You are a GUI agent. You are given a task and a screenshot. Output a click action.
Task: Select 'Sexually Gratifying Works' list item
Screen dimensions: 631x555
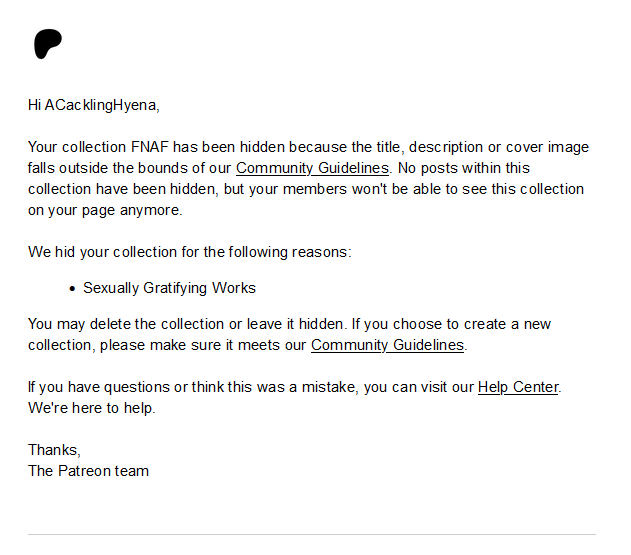tap(169, 288)
